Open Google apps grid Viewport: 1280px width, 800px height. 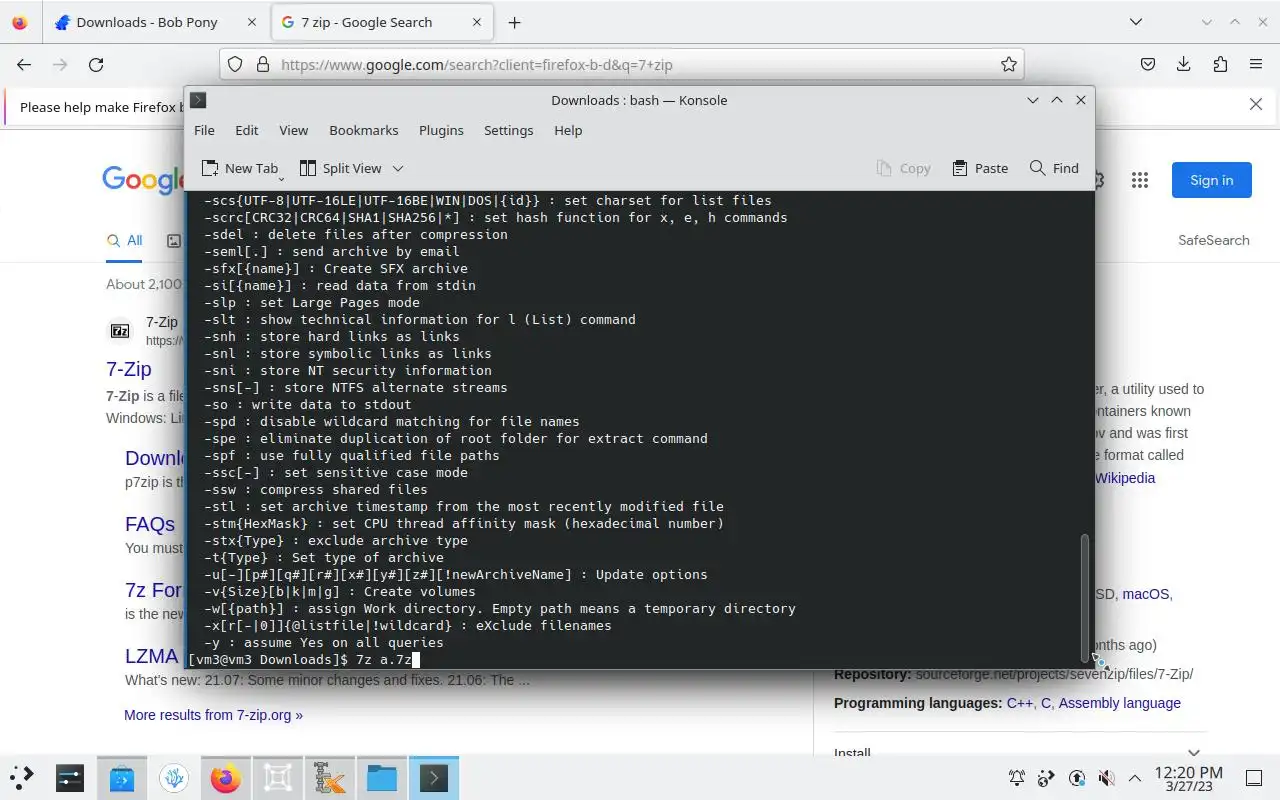pos(1140,180)
